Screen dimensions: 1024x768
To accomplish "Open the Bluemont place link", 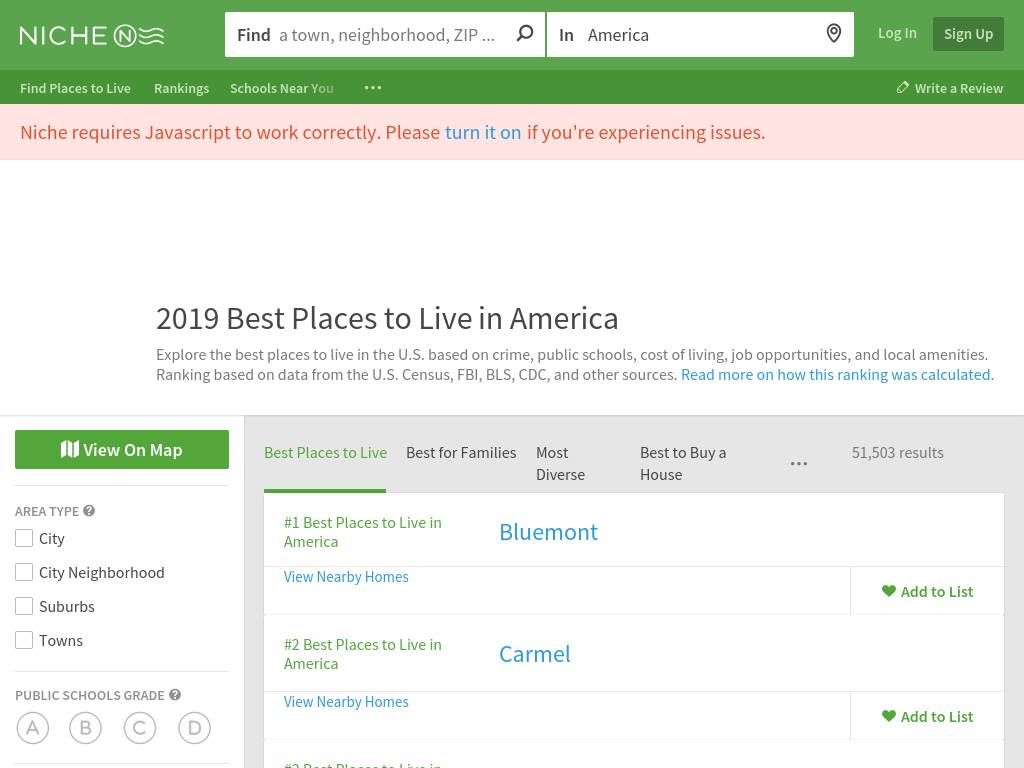I will [548, 532].
